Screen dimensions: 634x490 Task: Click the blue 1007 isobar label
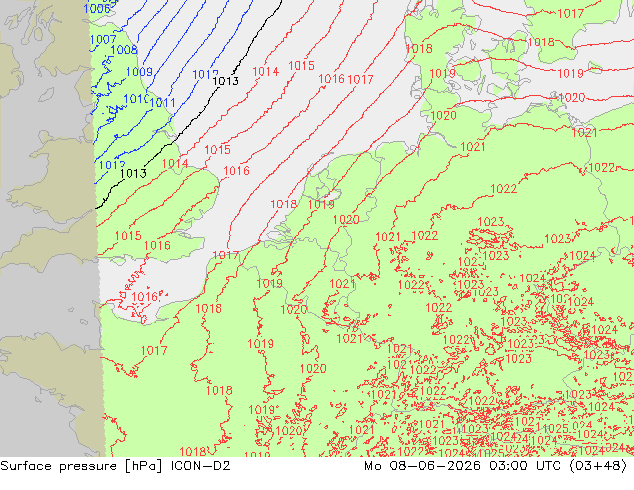click(x=103, y=40)
